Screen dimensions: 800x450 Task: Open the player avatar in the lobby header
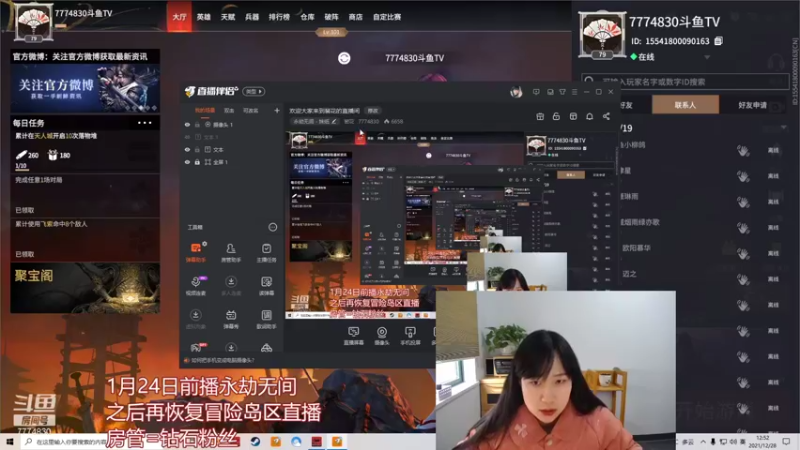point(34,21)
